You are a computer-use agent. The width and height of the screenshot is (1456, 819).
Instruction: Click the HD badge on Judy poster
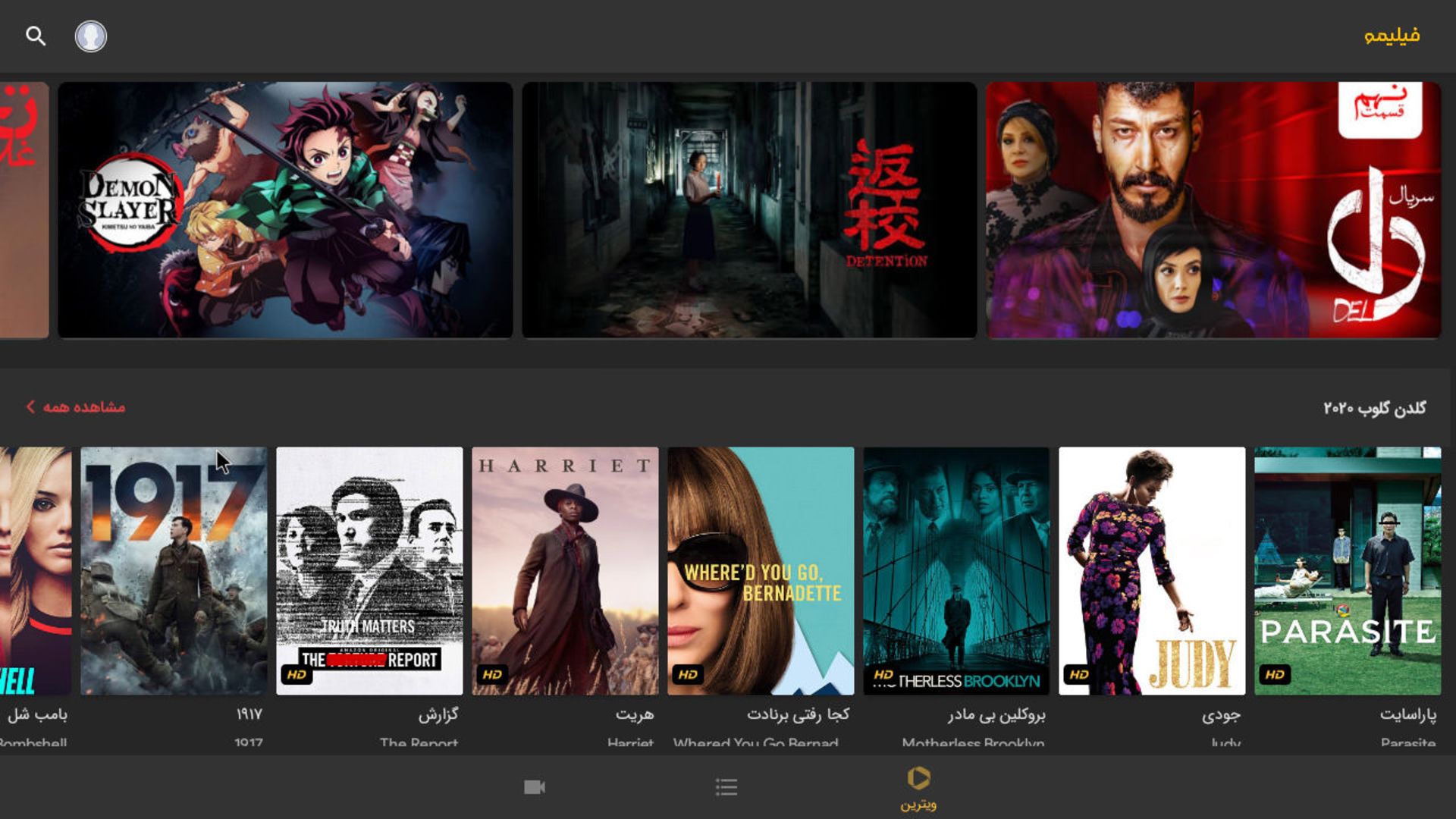click(x=1079, y=674)
